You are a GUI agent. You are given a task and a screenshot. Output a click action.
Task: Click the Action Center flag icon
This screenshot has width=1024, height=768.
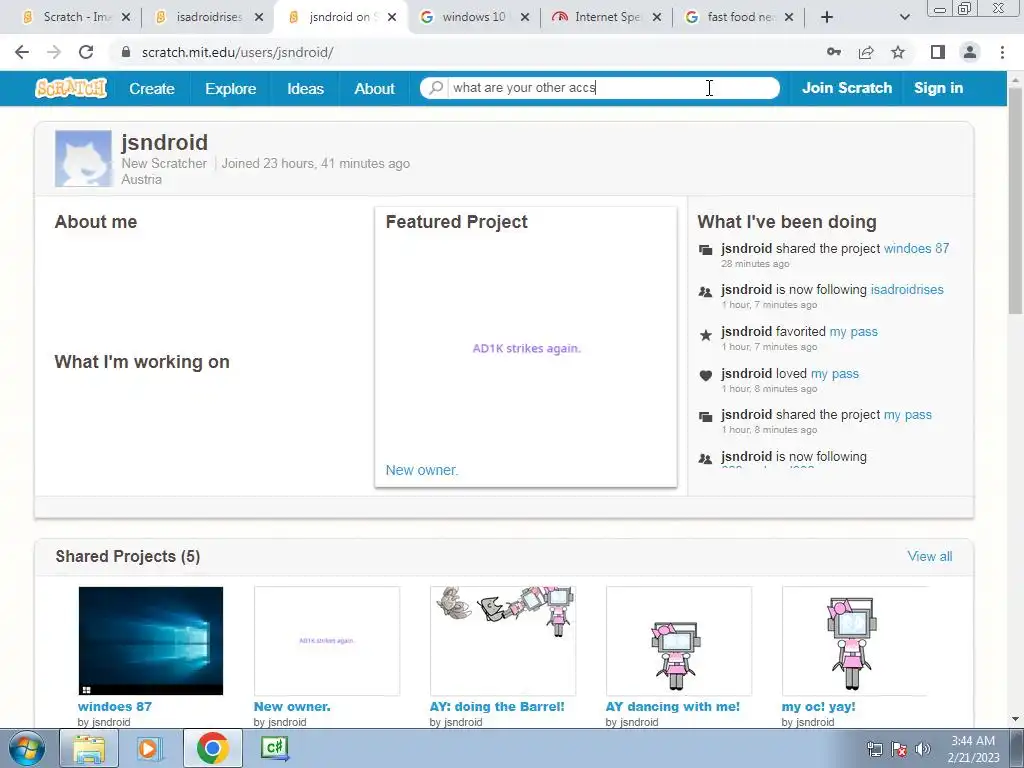point(899,749)
